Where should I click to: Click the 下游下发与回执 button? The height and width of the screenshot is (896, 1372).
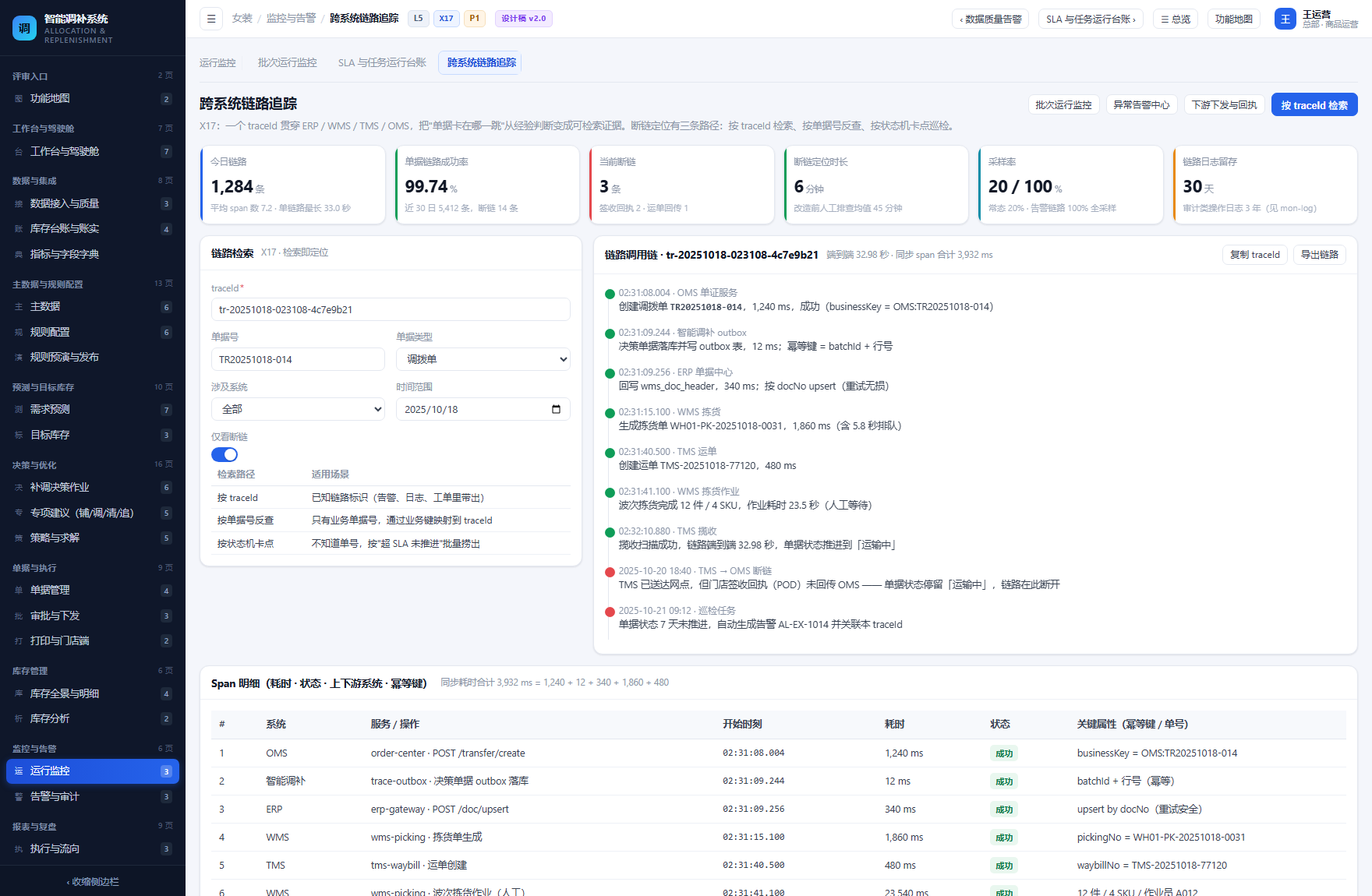[1224, 104]
